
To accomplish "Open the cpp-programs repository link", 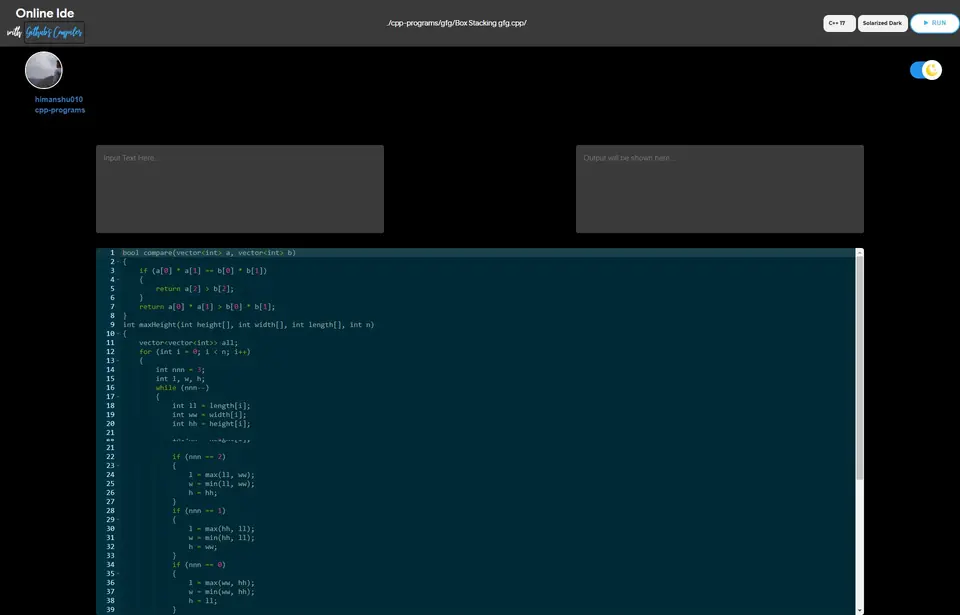I will coord(60,110).
